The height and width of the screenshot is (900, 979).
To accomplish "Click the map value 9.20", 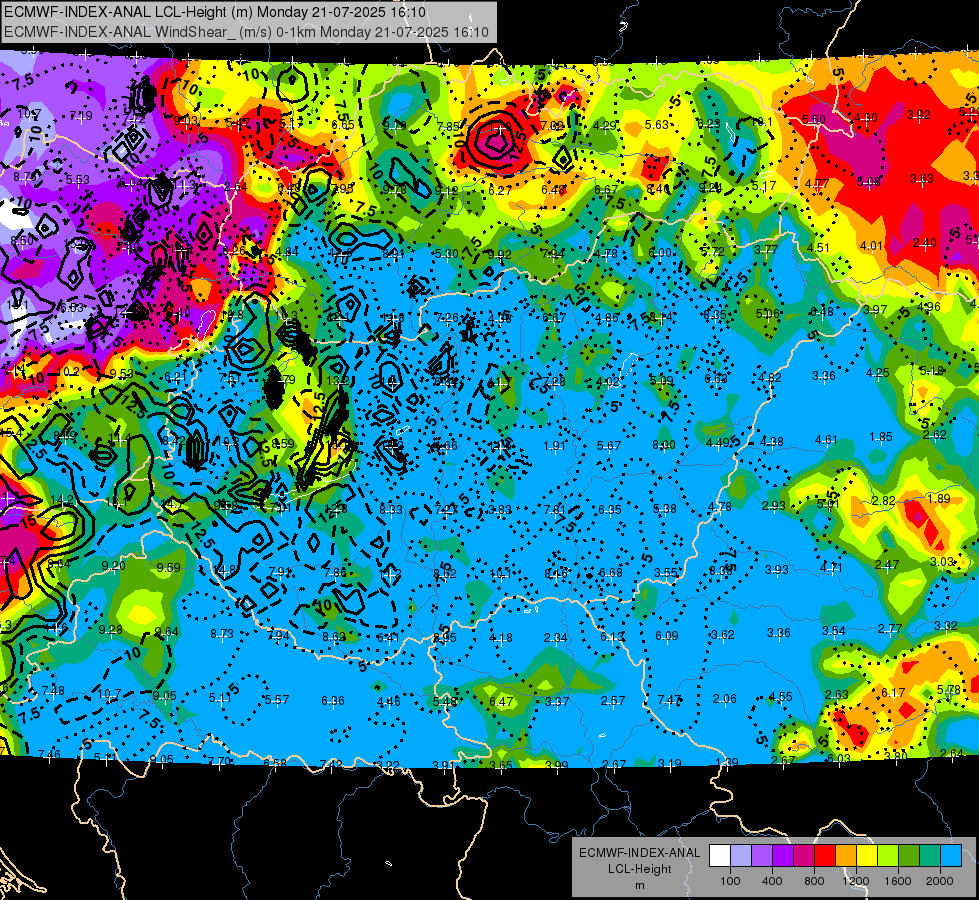I will [x=114, y=565].
